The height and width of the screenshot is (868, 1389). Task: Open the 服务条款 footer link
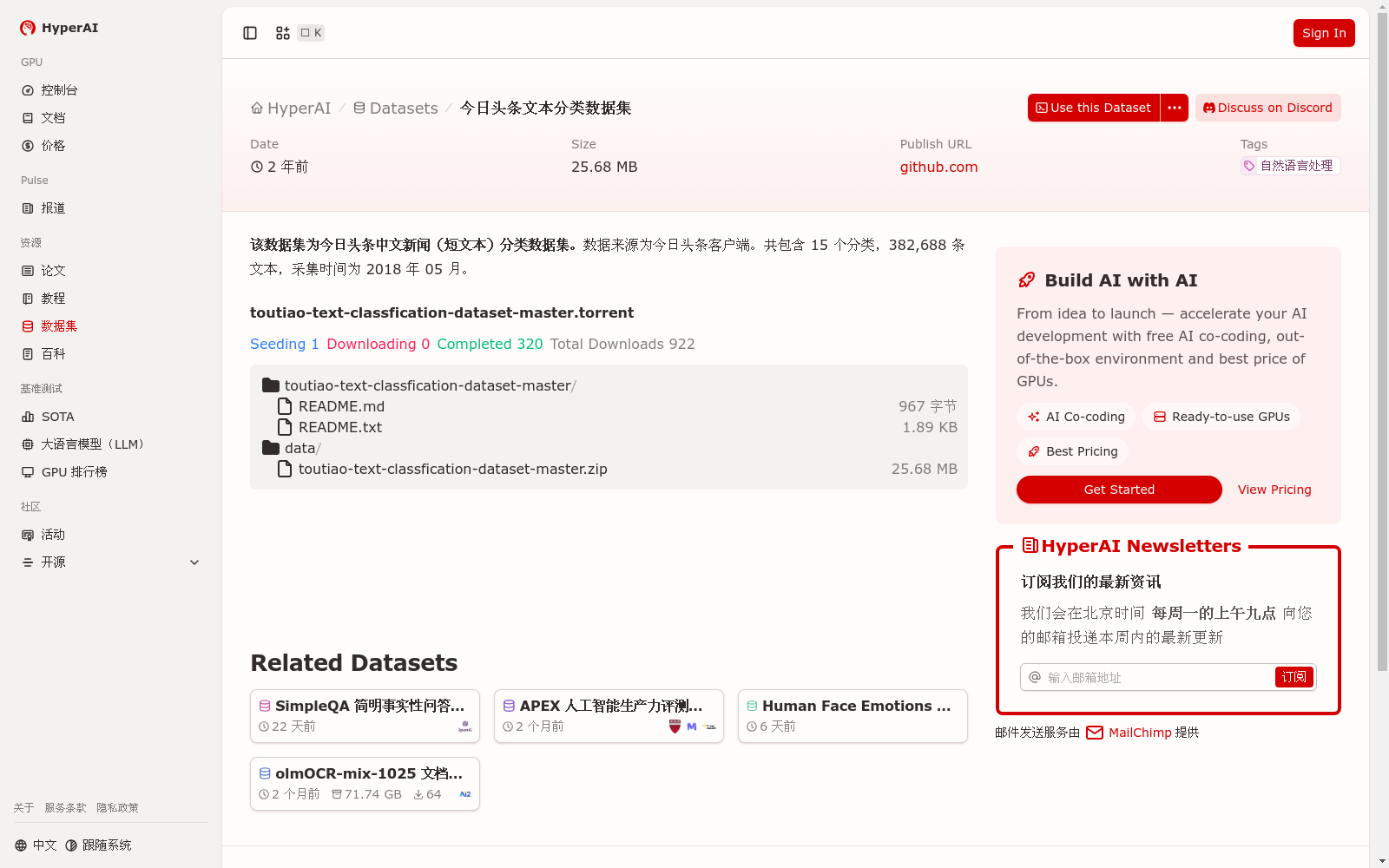[x=65, y=808]
